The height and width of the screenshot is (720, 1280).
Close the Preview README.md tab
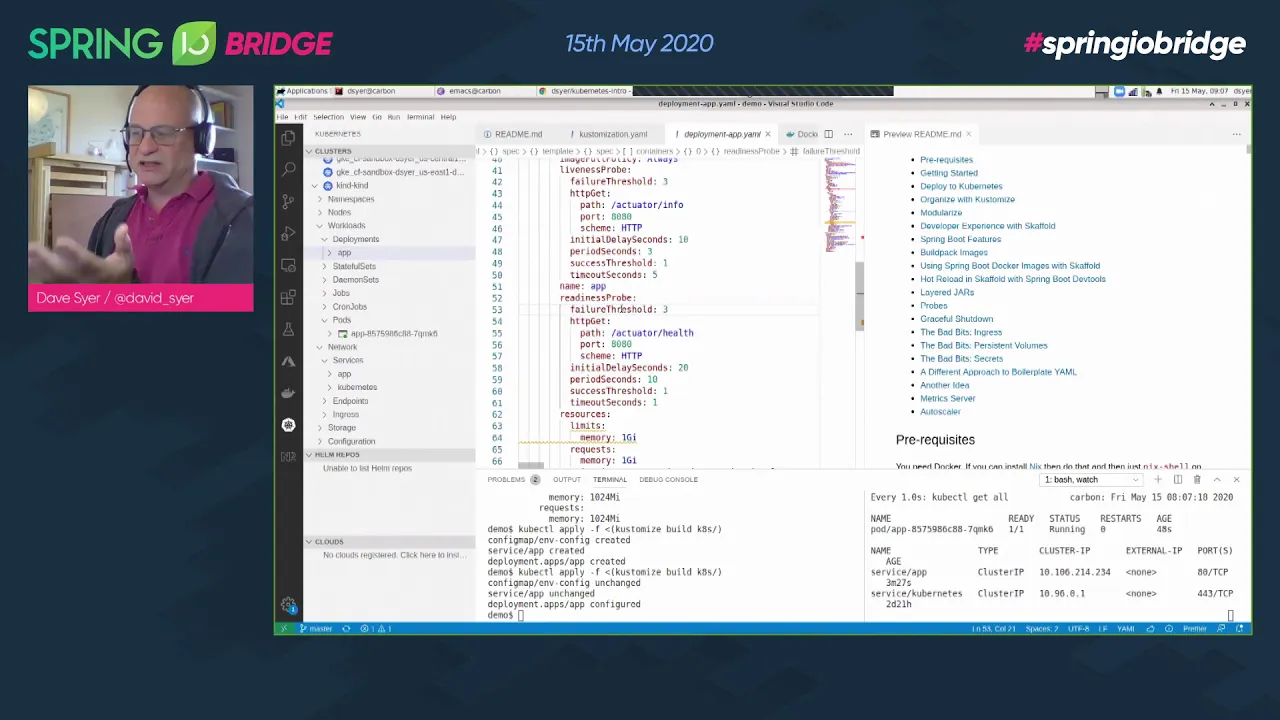(969, 134)
